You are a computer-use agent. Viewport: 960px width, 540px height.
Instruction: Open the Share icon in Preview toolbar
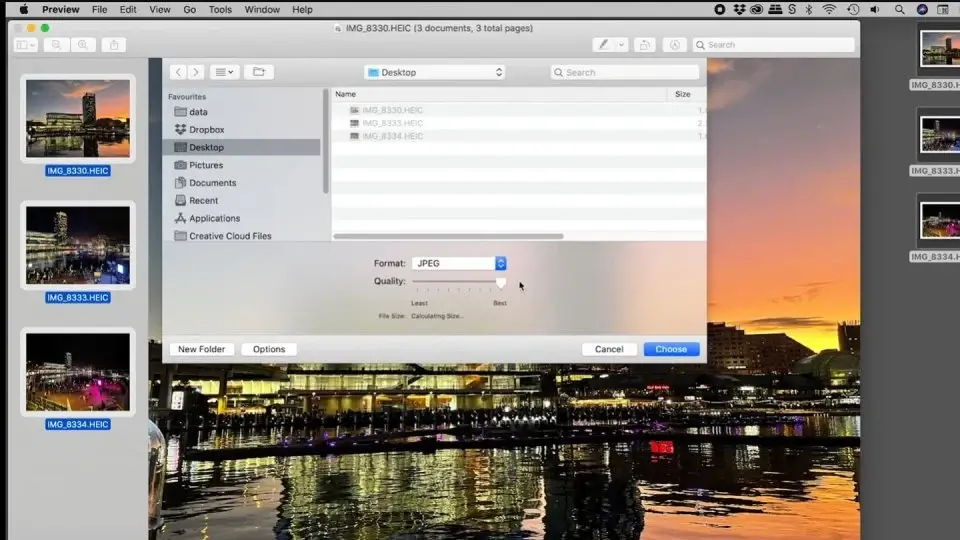coord(114,45)
